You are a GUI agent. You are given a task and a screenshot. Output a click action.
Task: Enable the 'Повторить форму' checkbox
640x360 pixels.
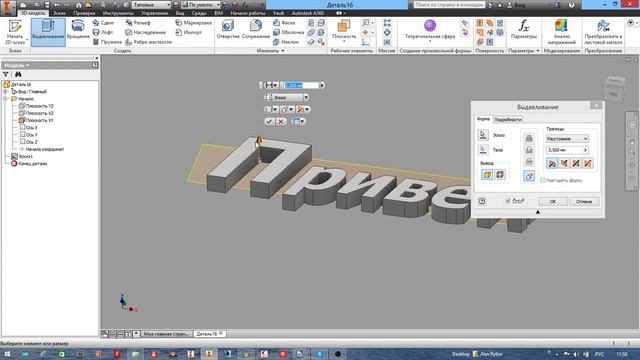[542, 180]
